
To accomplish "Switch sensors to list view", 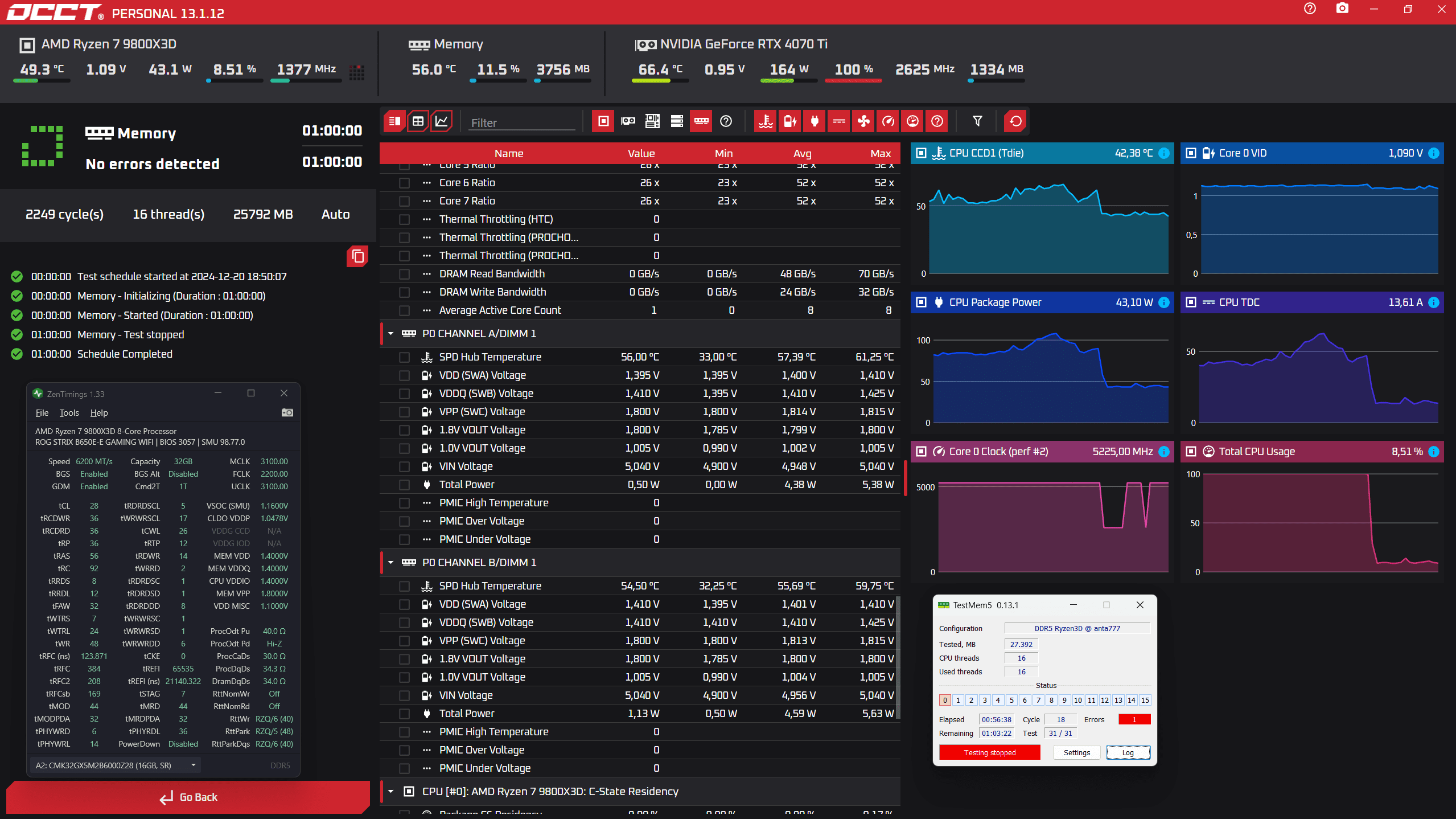I will [x=393, y=121].
